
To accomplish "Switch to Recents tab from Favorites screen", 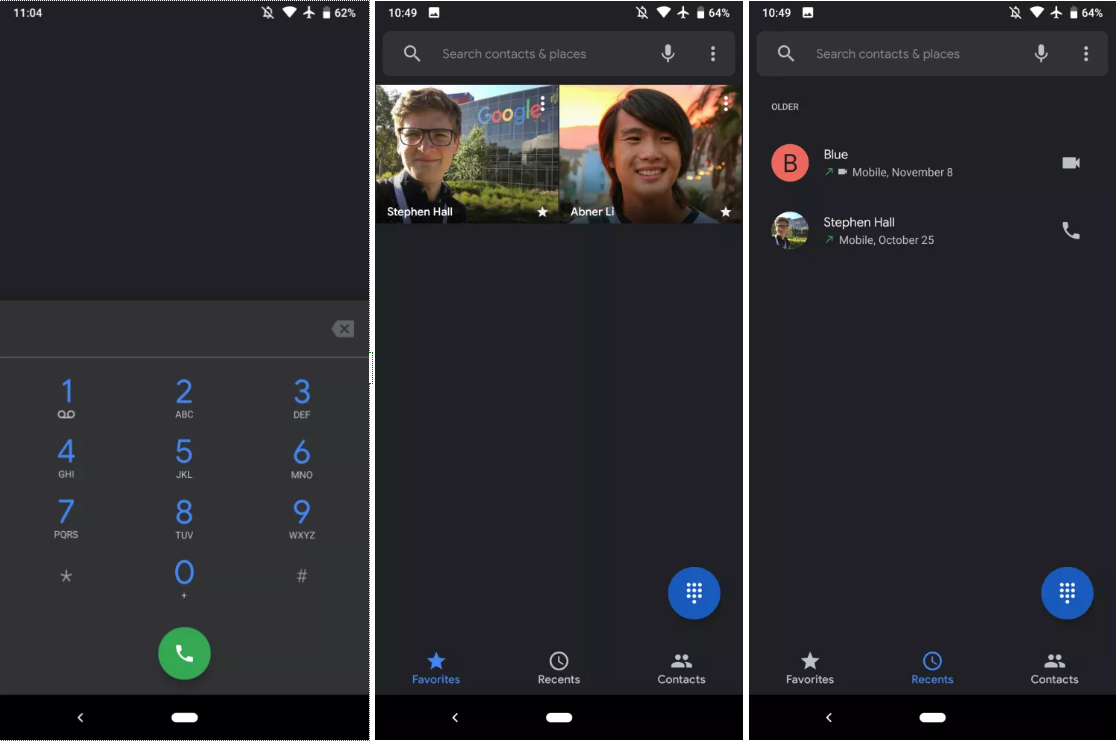I will [x=559, y=669].
